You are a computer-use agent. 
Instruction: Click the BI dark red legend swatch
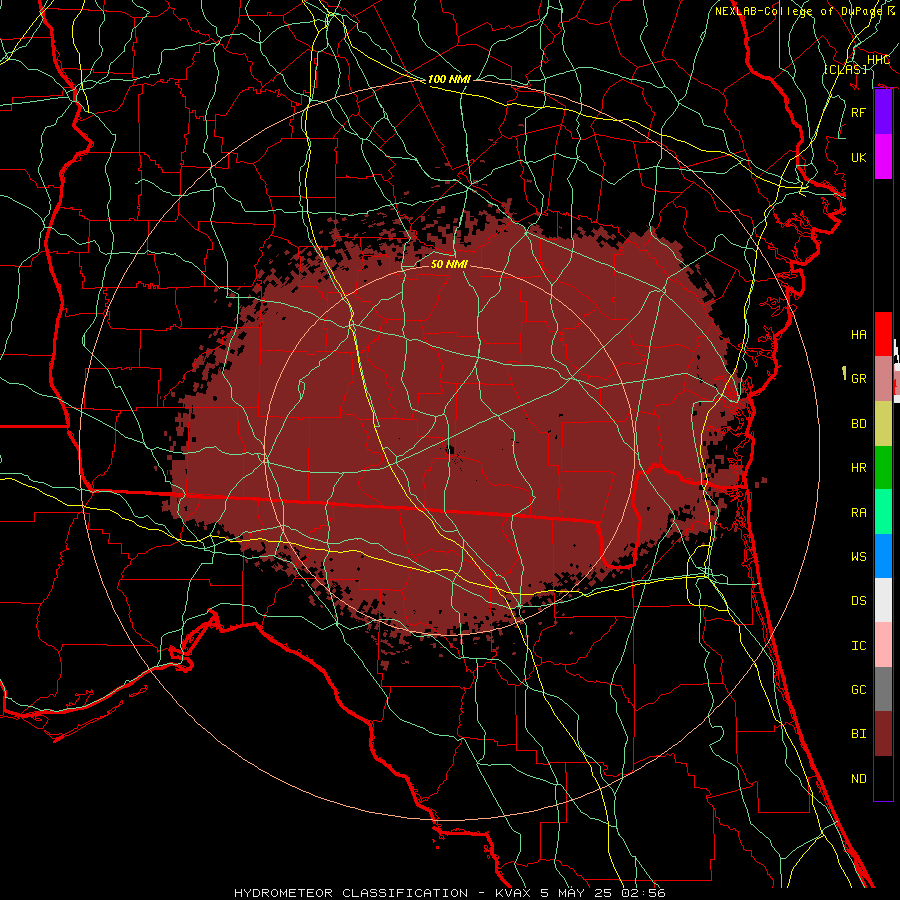tap(883, 734)
